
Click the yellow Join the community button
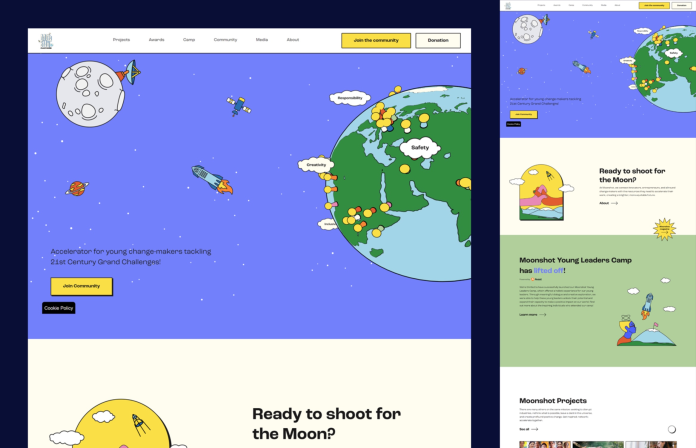(376, 40)
